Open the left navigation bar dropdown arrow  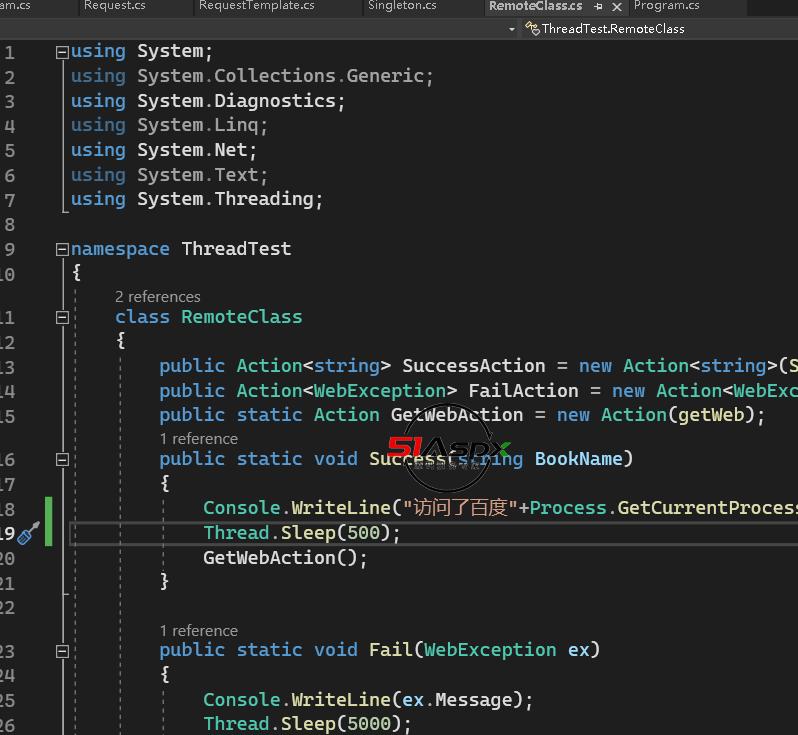(x=512, y=29)
